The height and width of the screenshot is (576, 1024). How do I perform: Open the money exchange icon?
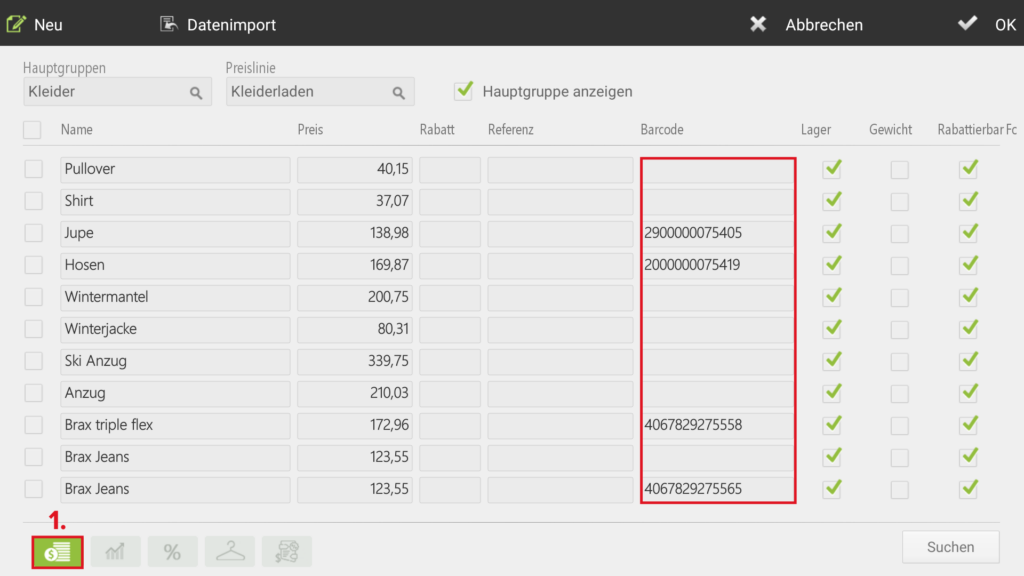pos(287,552)
